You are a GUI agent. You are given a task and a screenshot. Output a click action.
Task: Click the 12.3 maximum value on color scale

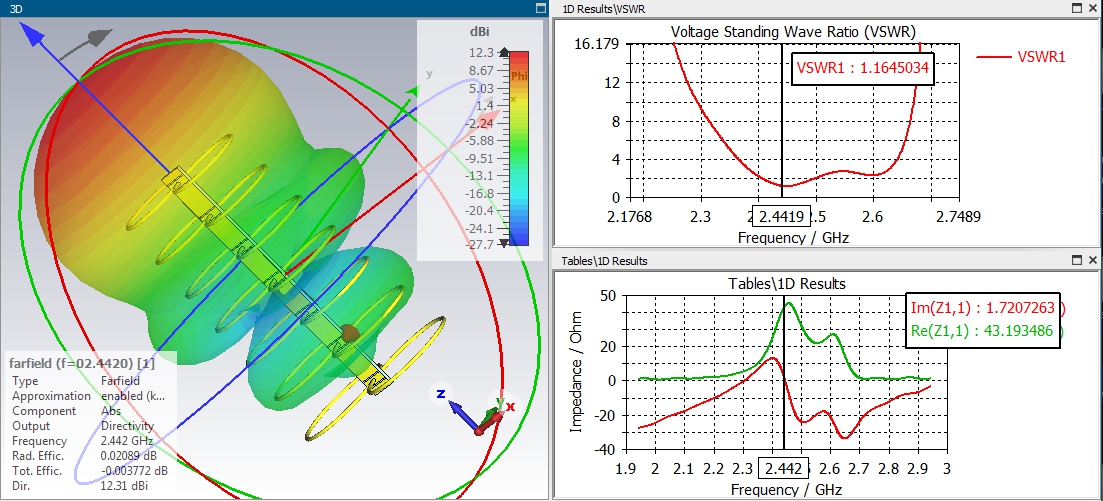tap(483, 53)
